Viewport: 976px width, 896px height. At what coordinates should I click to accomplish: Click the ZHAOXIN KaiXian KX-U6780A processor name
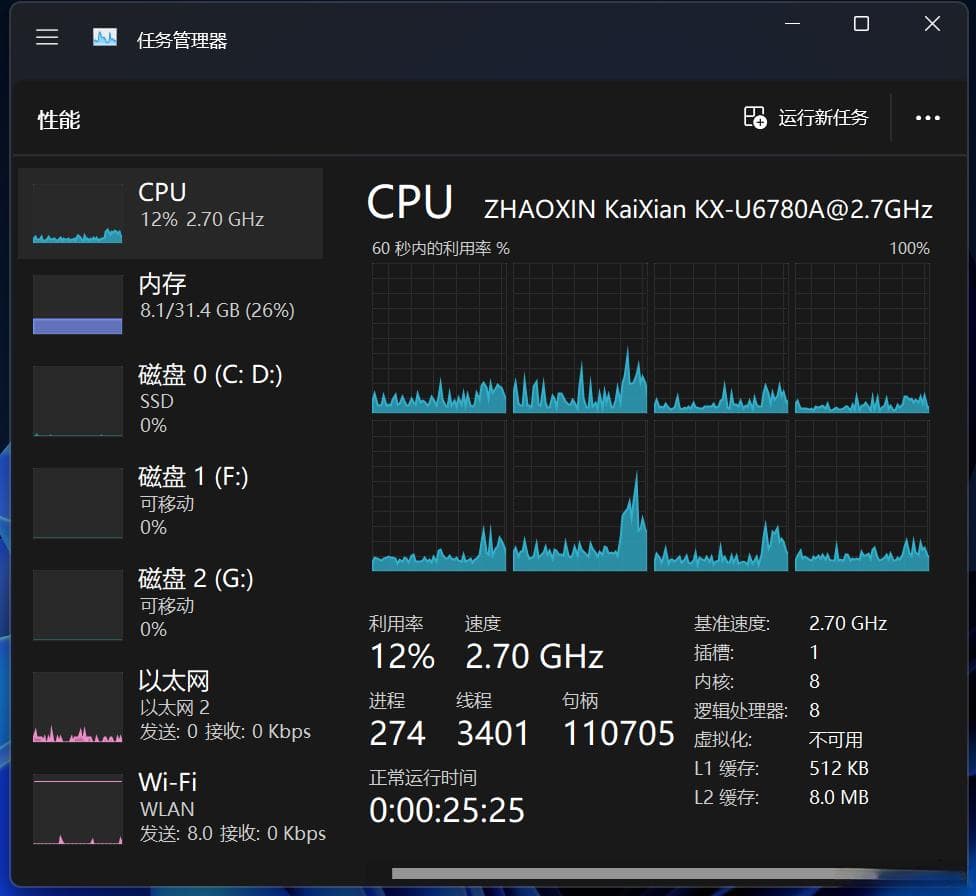708,210
